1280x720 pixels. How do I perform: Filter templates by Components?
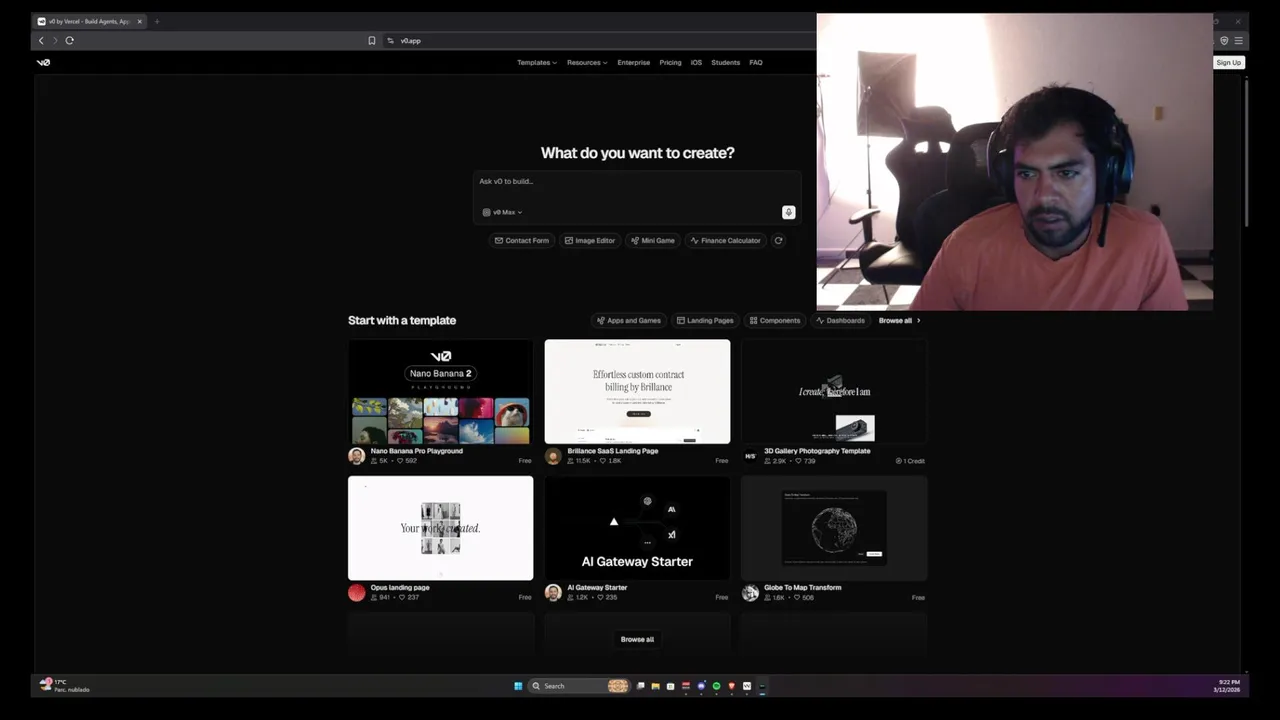[775, 320]
